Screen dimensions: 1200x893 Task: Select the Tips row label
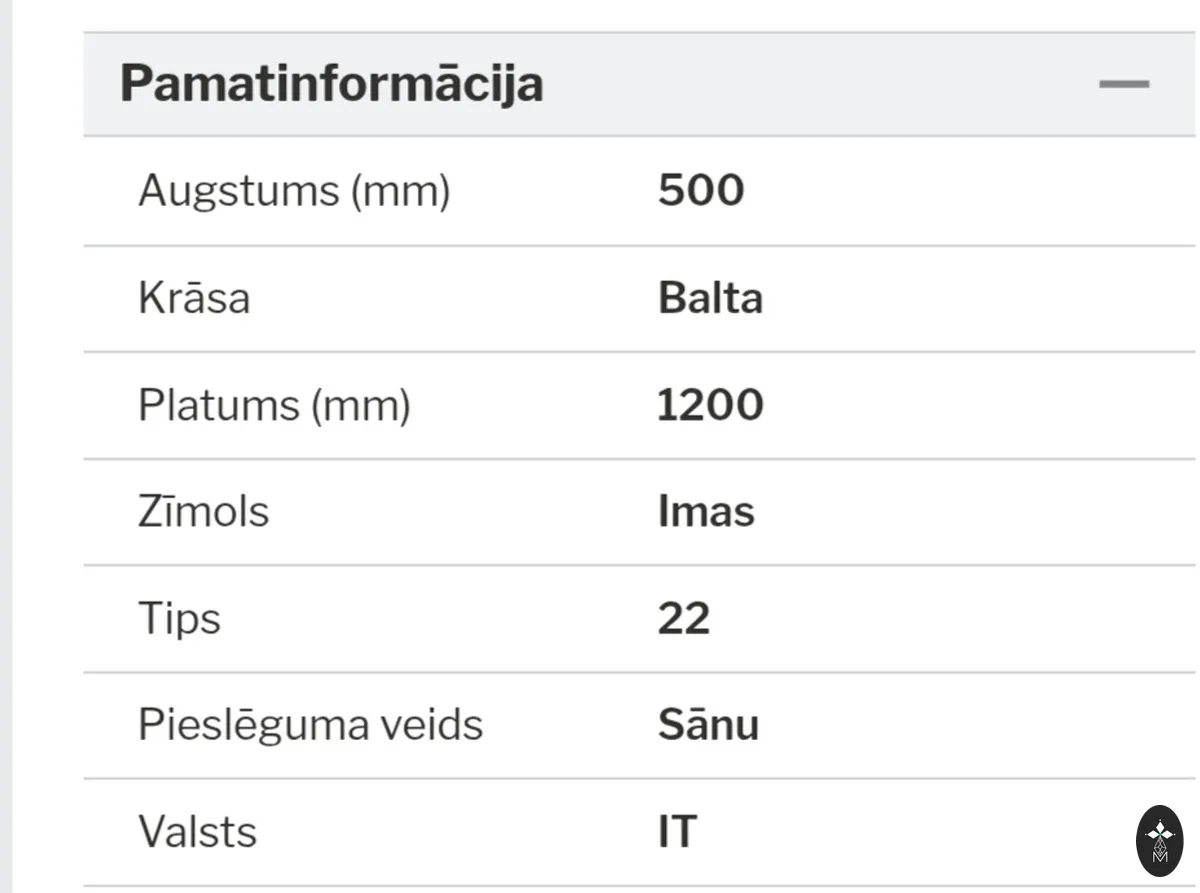pyautogui.click(x=179, y=618)
